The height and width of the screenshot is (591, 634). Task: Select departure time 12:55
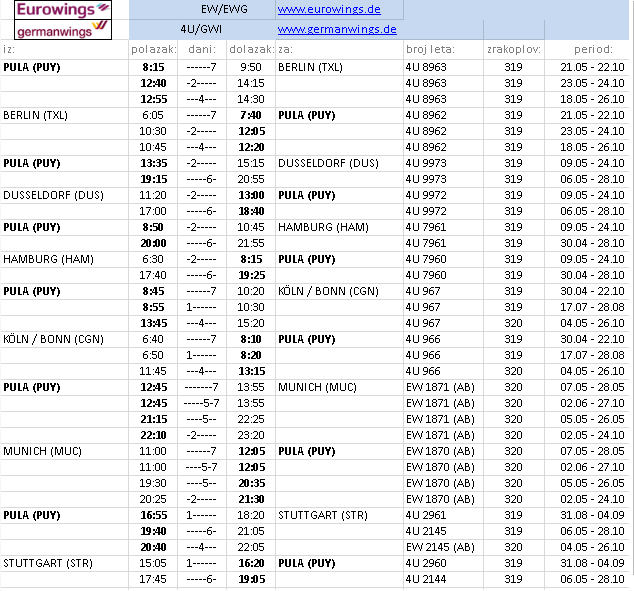point(153,99)
